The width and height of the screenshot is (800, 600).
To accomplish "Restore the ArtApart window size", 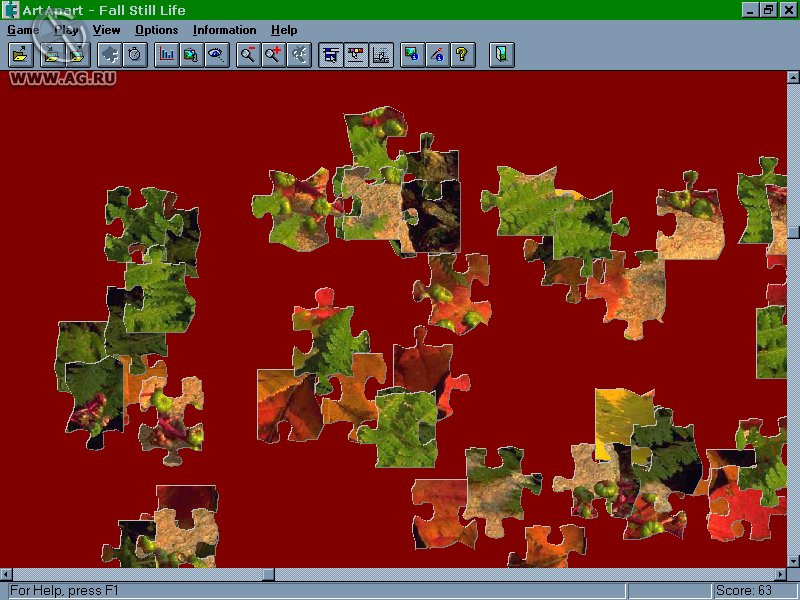I will [768, 10].
